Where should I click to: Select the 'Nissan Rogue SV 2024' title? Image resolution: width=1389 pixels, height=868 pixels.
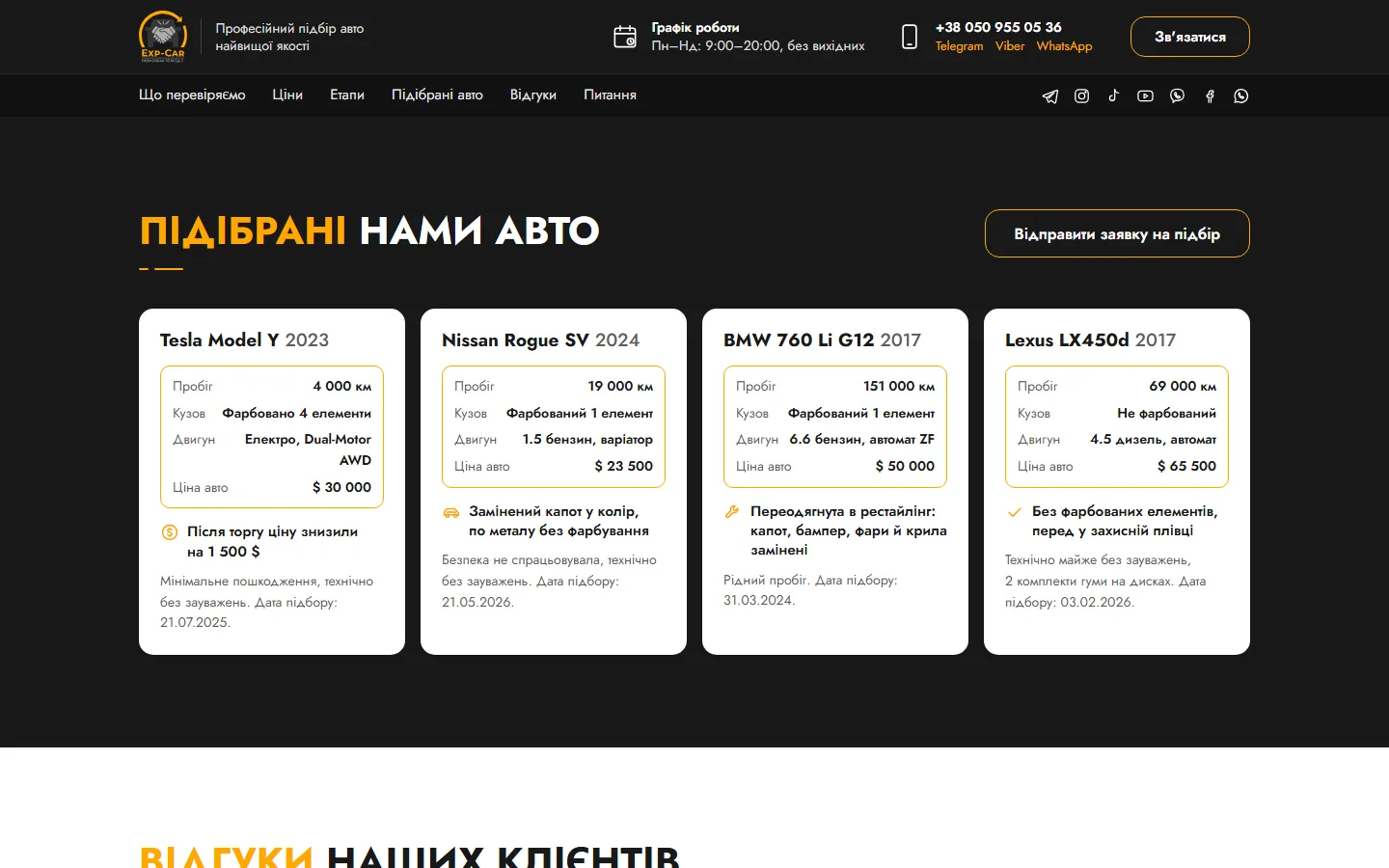click(x=540, y=339)
